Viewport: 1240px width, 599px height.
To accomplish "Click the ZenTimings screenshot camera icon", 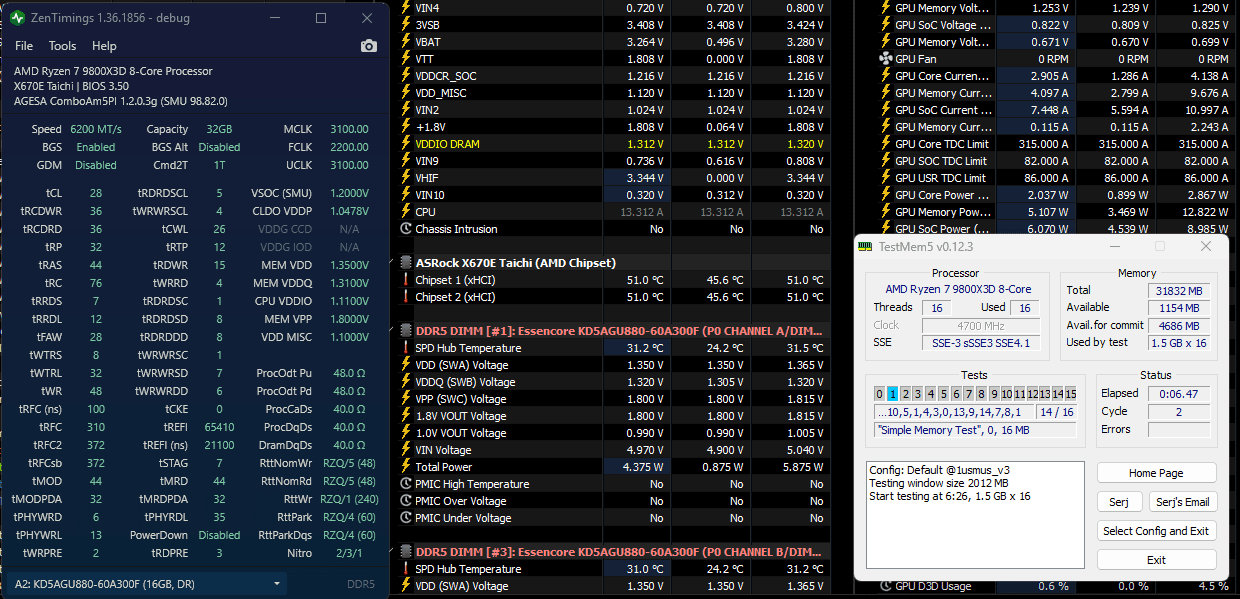I will point(369,46).
